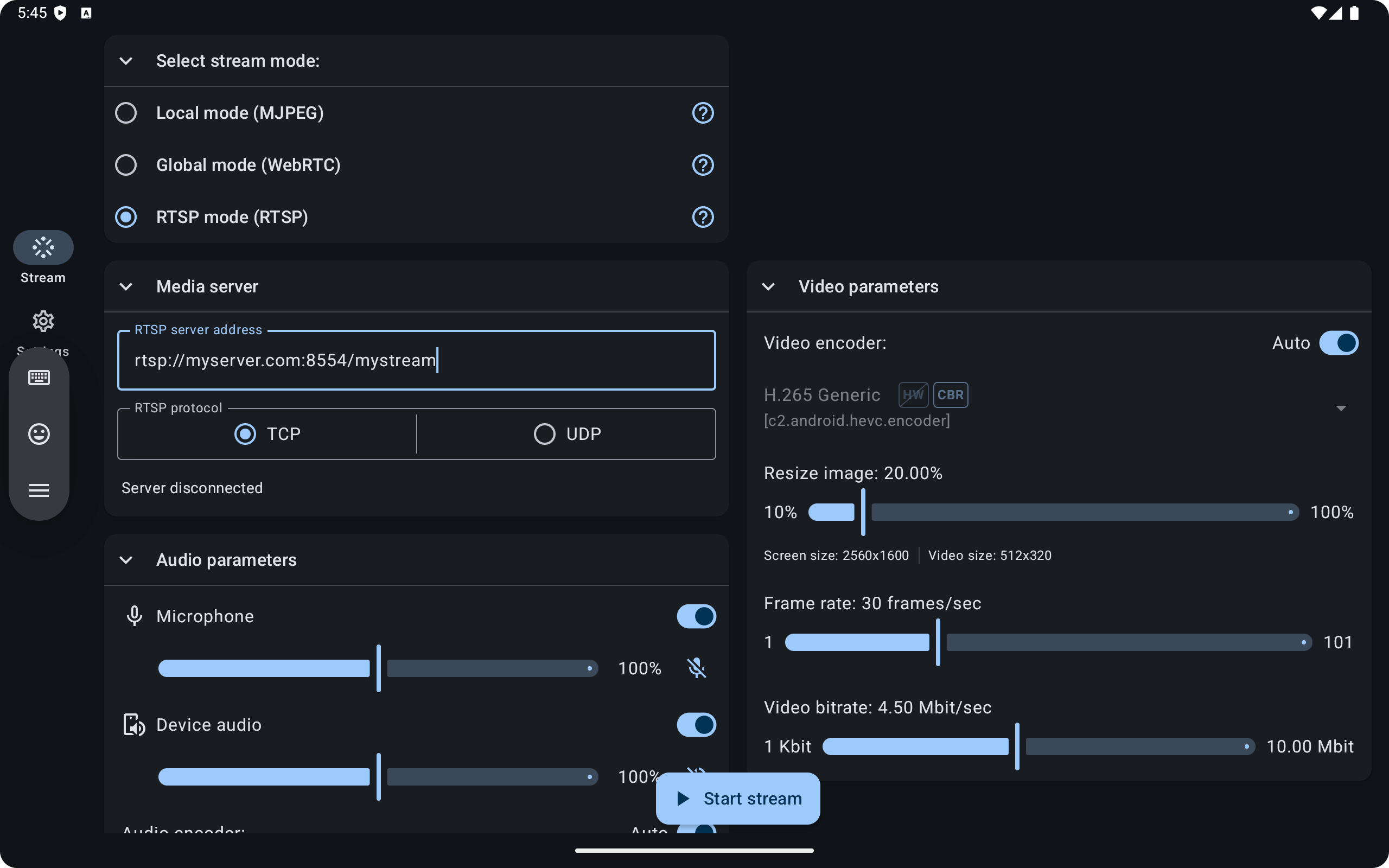This screenshot has height=868, width=1389.
Task: Open help for Global mode (WebRTC)
Action: click(x=703, y=165)
